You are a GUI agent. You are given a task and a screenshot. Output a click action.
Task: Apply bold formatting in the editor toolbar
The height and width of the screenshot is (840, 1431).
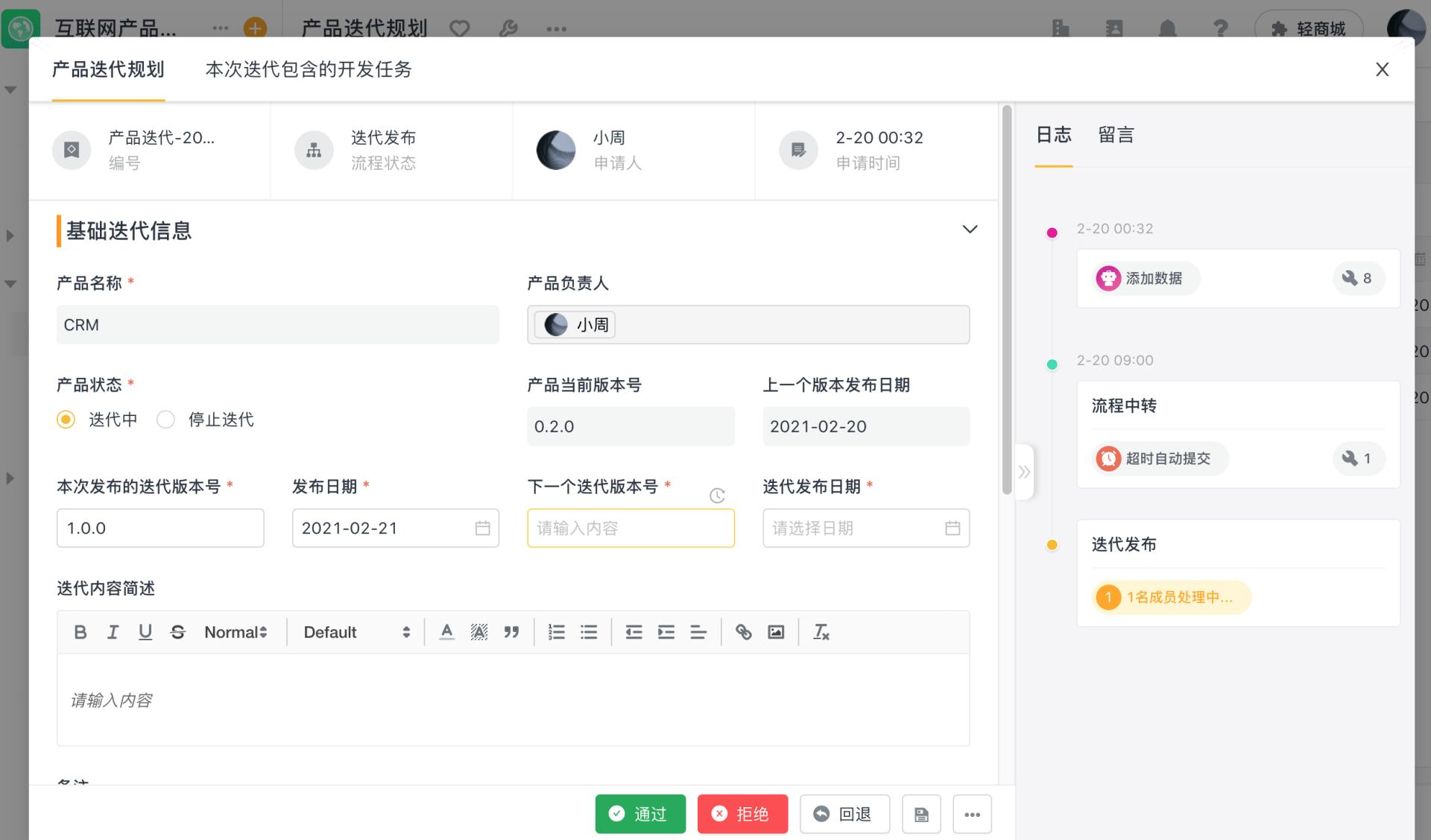click(80, 632)
